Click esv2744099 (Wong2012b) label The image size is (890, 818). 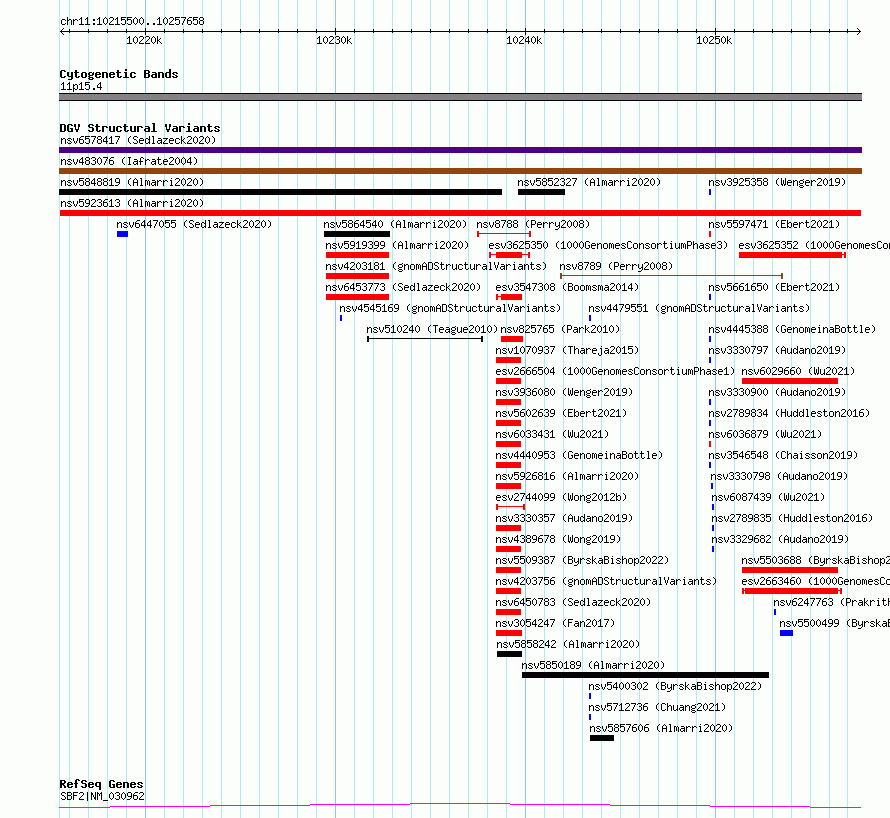click(561, 497)
